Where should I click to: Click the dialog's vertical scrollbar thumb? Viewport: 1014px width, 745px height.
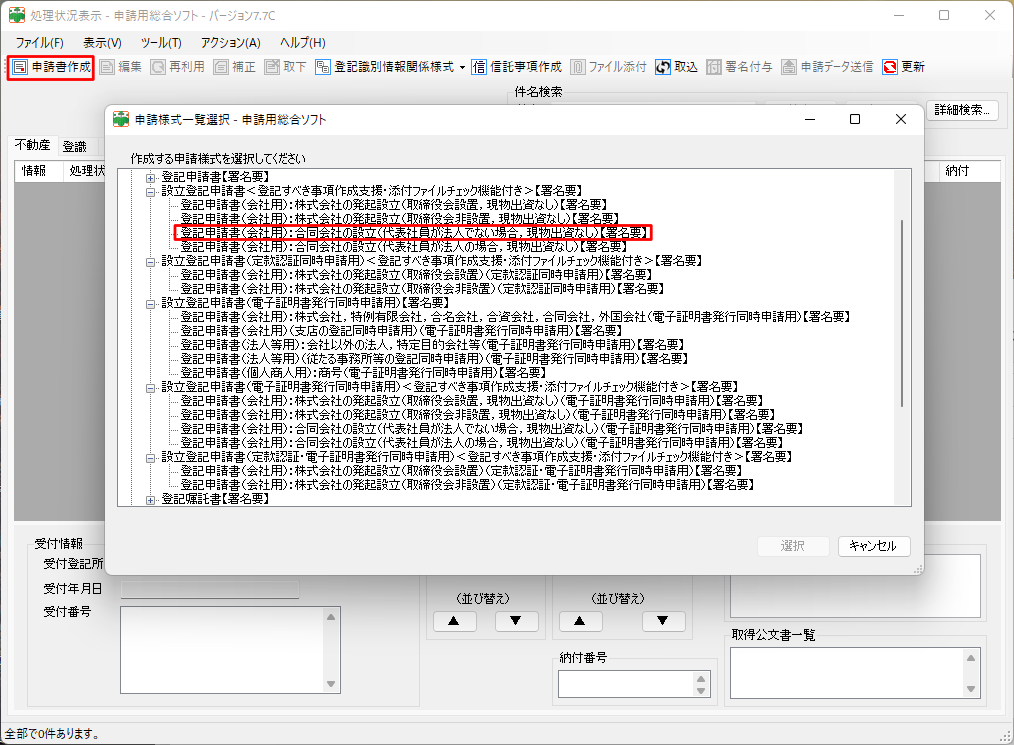pos(903,310)
